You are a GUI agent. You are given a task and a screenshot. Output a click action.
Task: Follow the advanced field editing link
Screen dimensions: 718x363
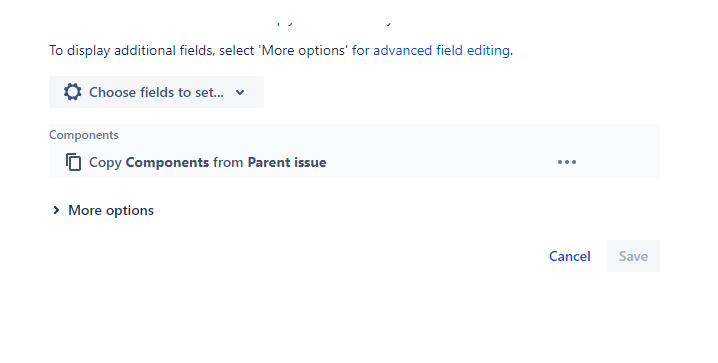(x=441, y=50)
